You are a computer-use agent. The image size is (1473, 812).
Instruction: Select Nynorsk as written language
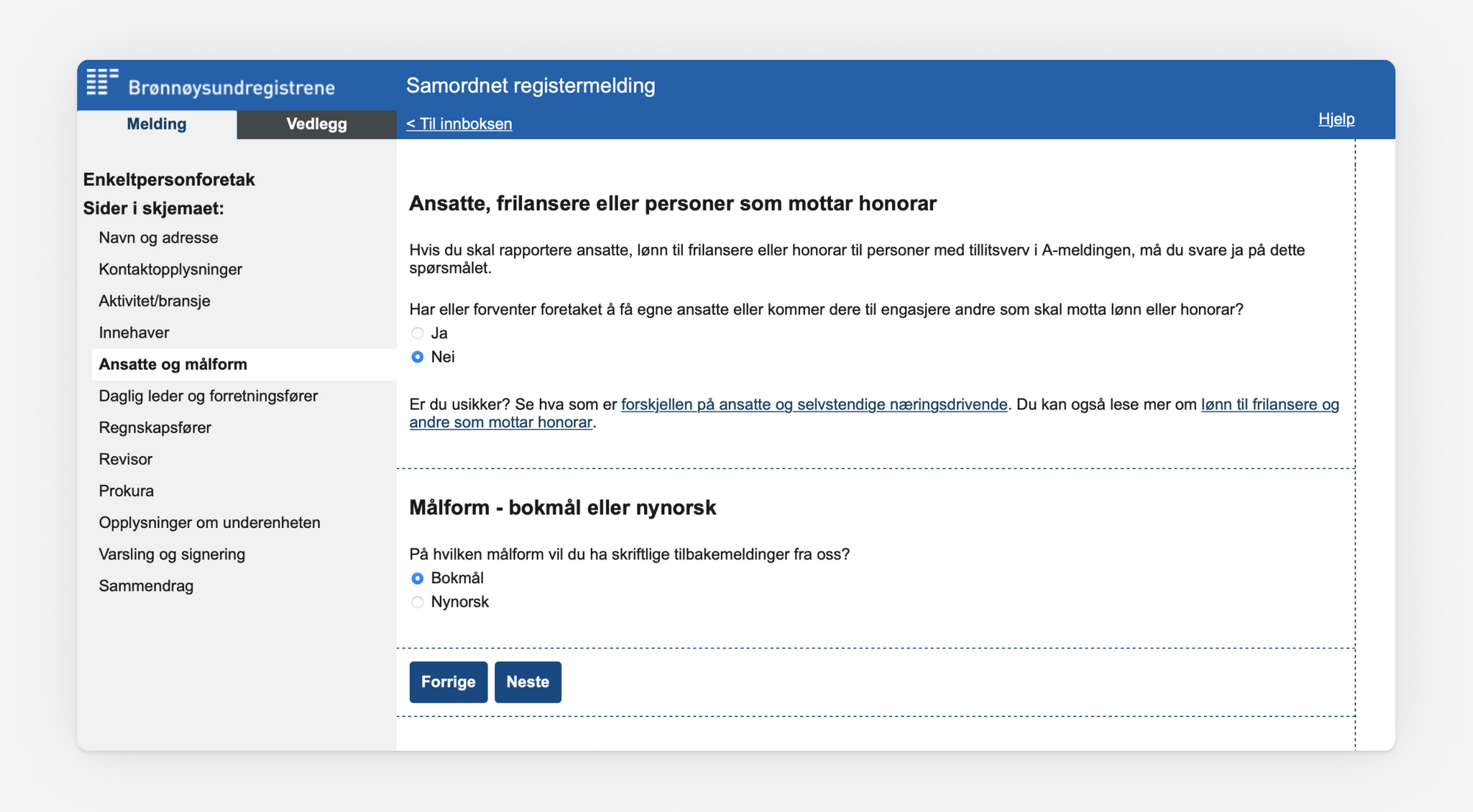pos(418,601)
